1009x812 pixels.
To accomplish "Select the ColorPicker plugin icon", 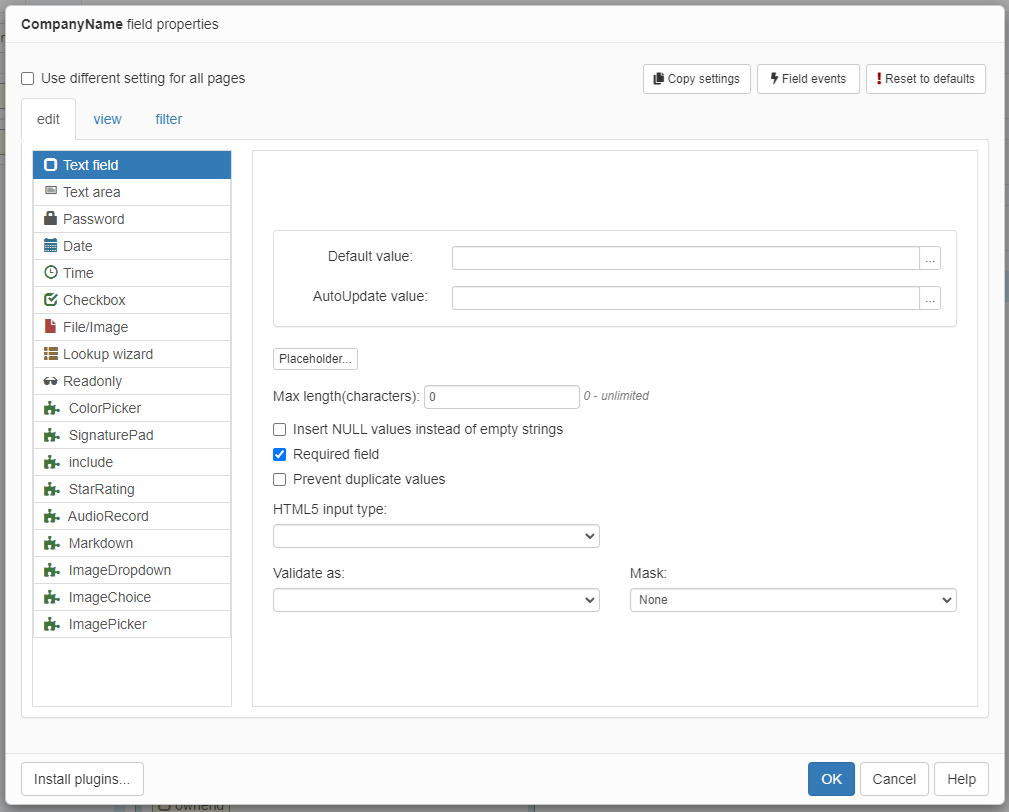I will tap(51, 408).
